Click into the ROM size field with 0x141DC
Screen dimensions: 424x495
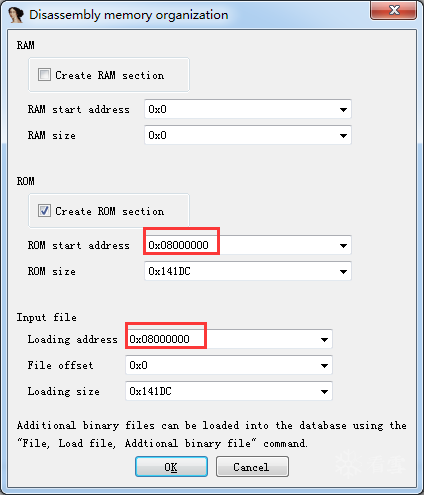(x=241, y=271)
